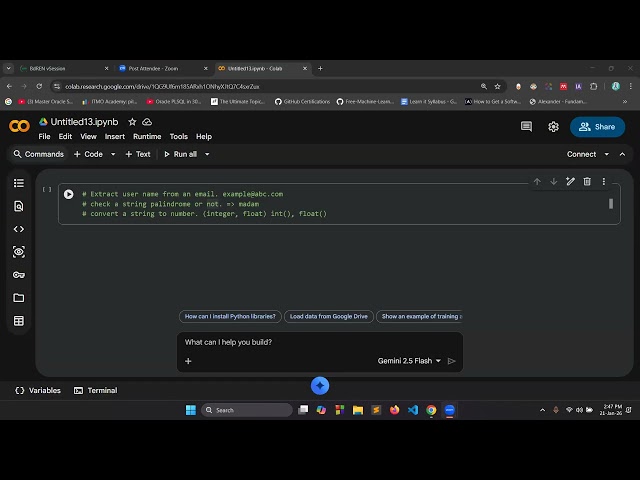Click the cell editor scrollbar thumb
This screenshot has height=480, width=640.
coord(611,204)
